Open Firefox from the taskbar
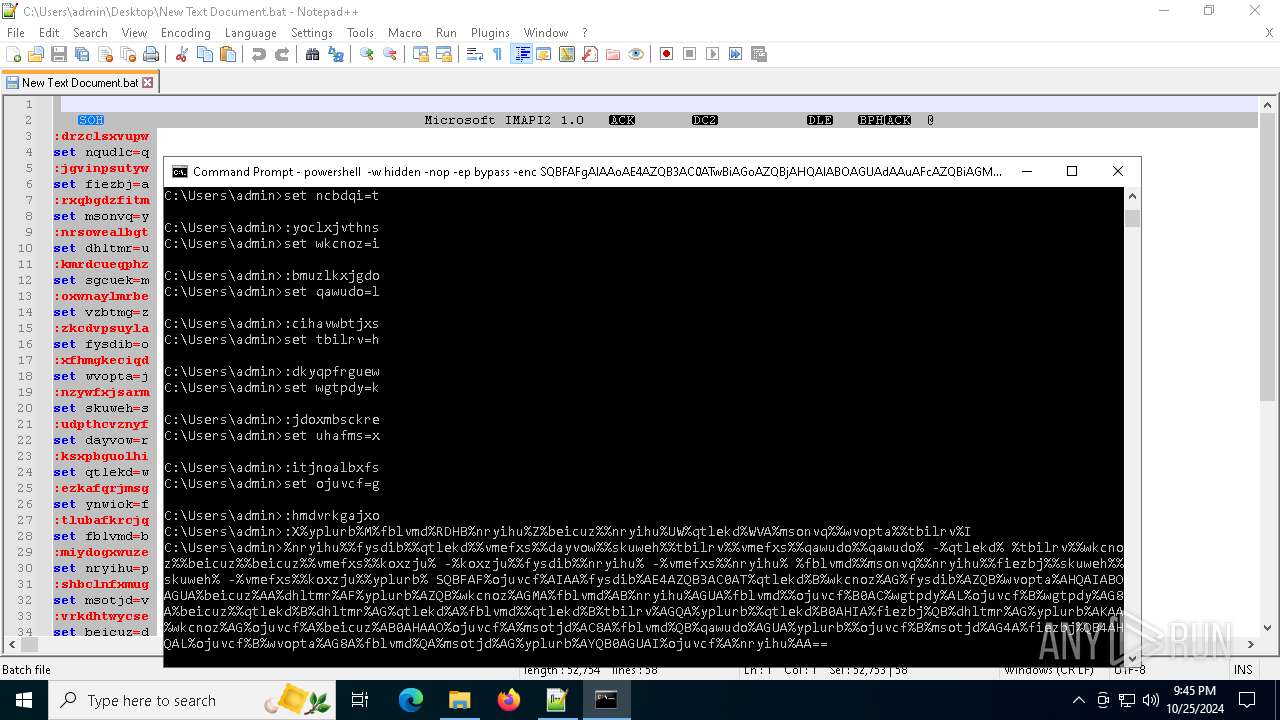This screenshot has height=720, width=1280. coord(509,700)
